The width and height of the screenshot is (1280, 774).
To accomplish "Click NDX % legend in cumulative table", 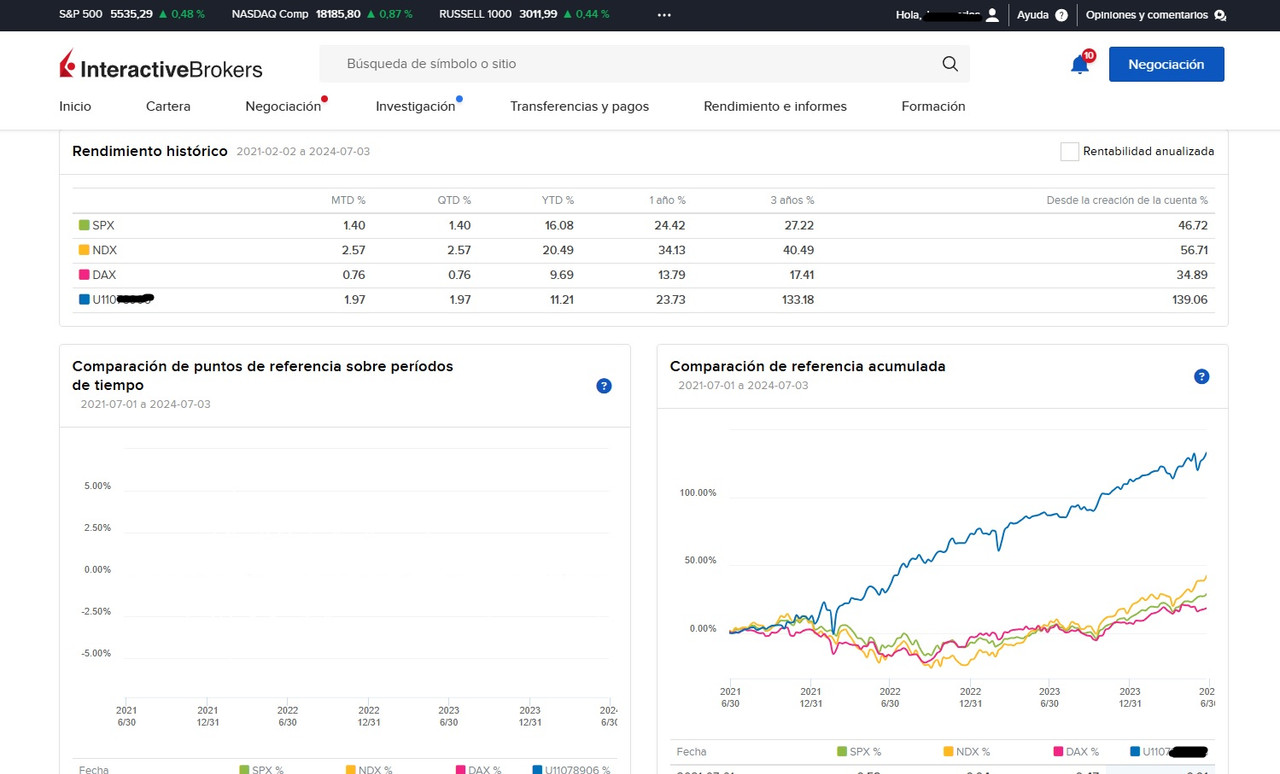I will (967, 752).
